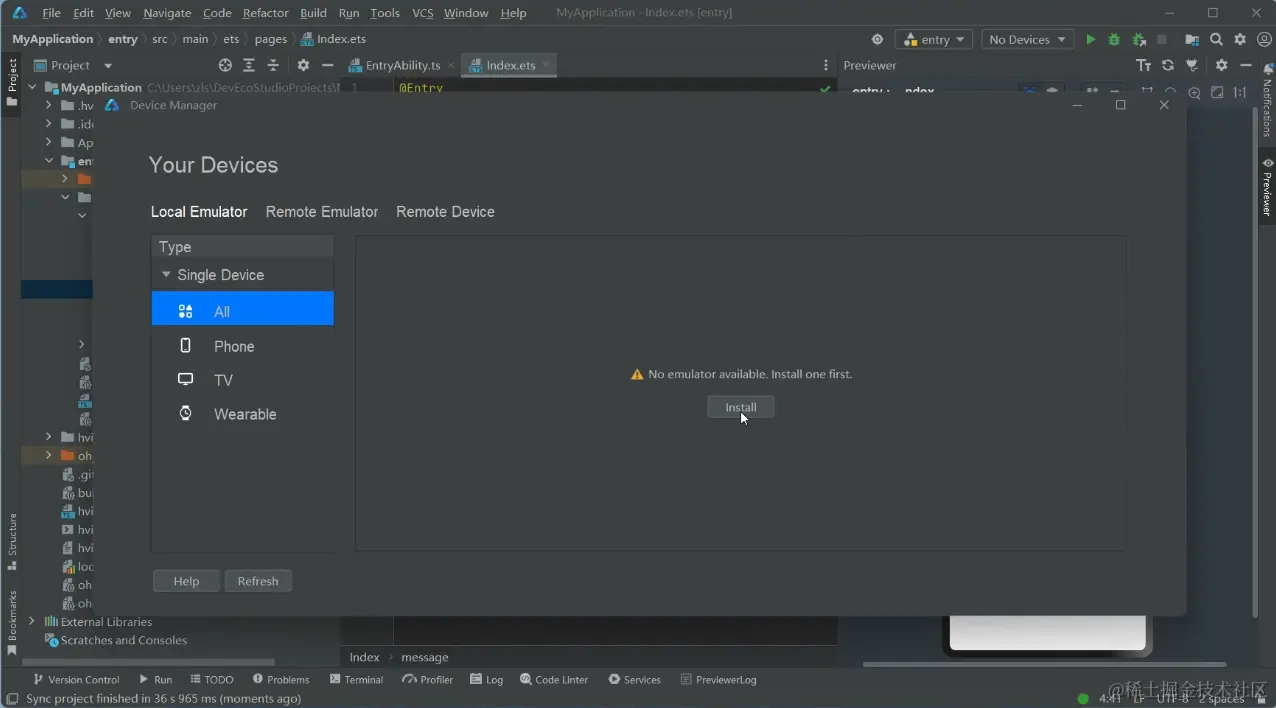The height and width of the screenshot is (708, 1276).
Task: Switch to the Remote Emulator tab
Action: tap(322, 212)
